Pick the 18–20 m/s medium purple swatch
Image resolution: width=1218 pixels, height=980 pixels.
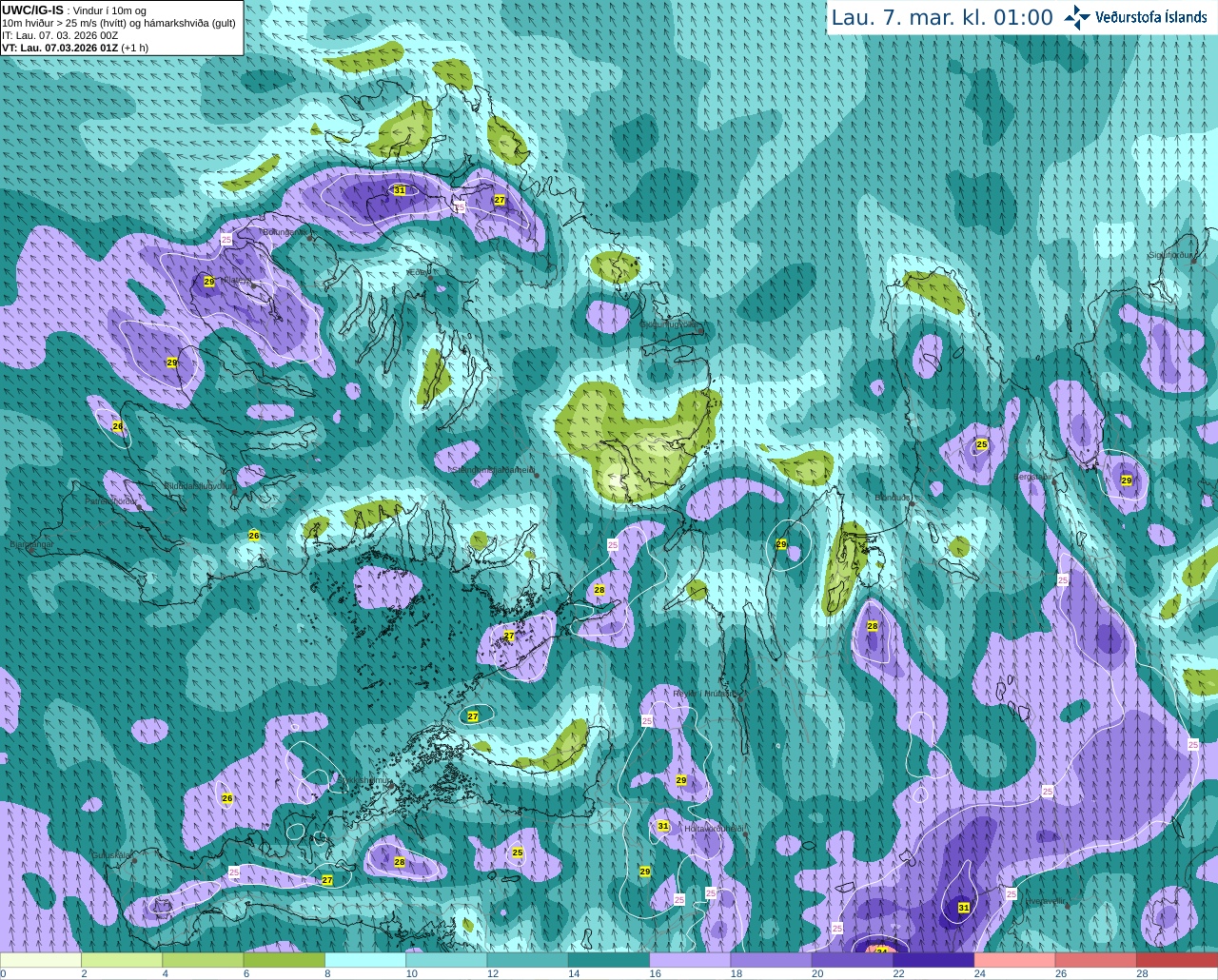point(772,960)
